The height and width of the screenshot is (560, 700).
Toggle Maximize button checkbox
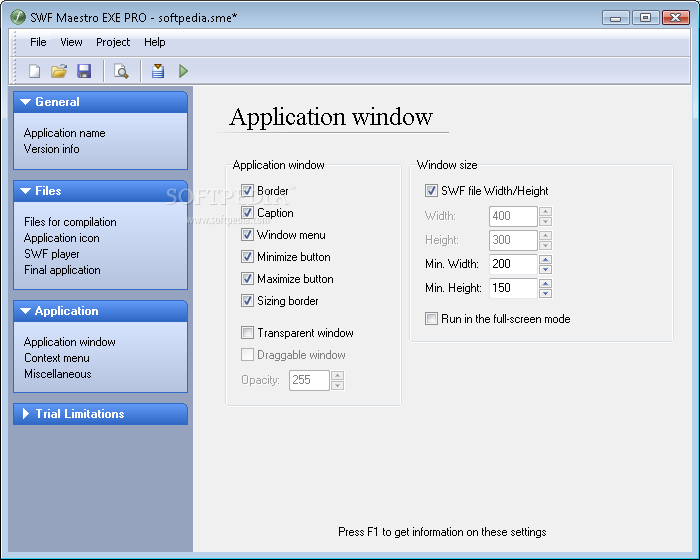coord(247,279)
